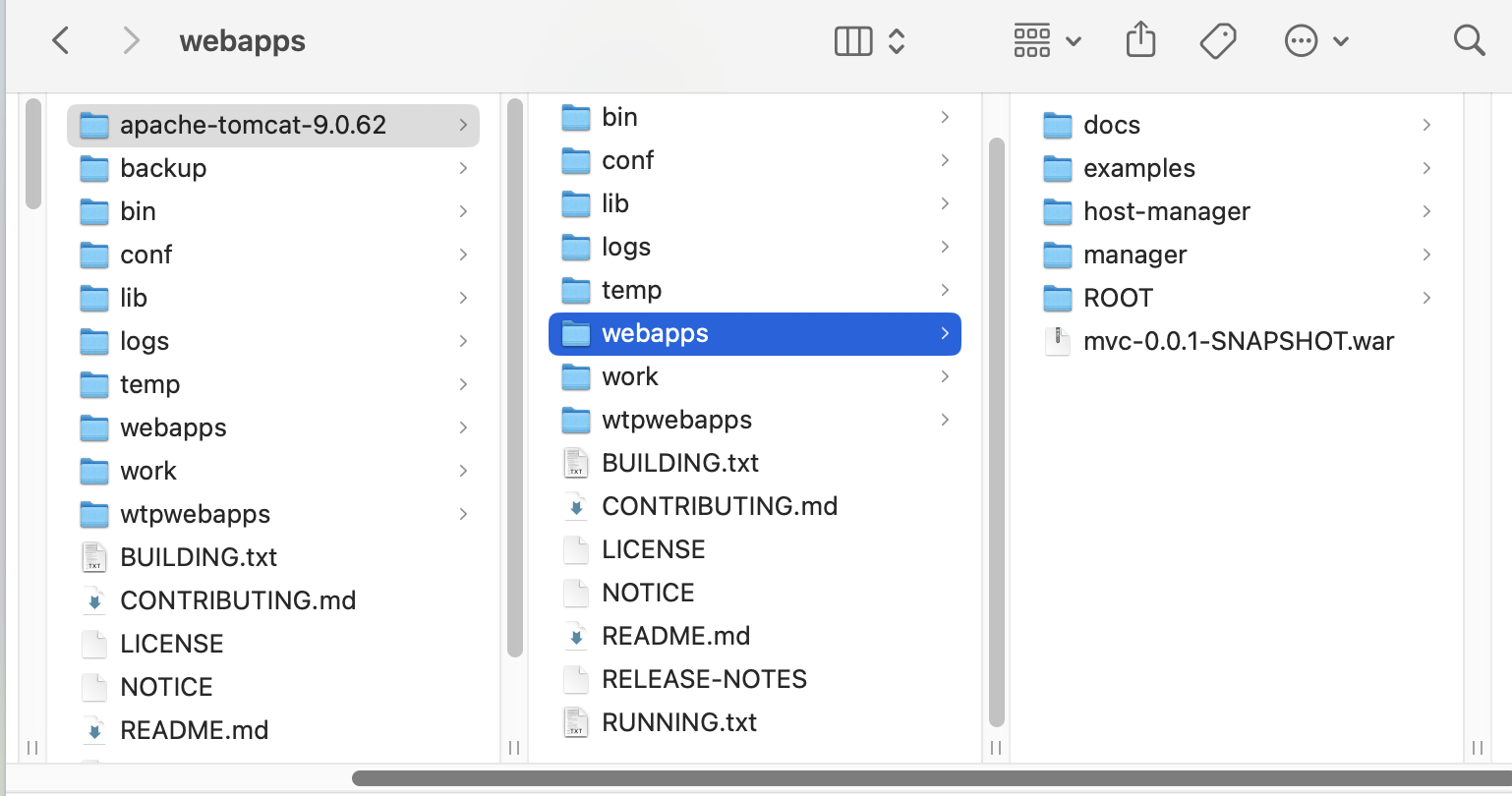1512x796 pixels.
Task: Click the column view switcher icon
Action: pos(852,40)
